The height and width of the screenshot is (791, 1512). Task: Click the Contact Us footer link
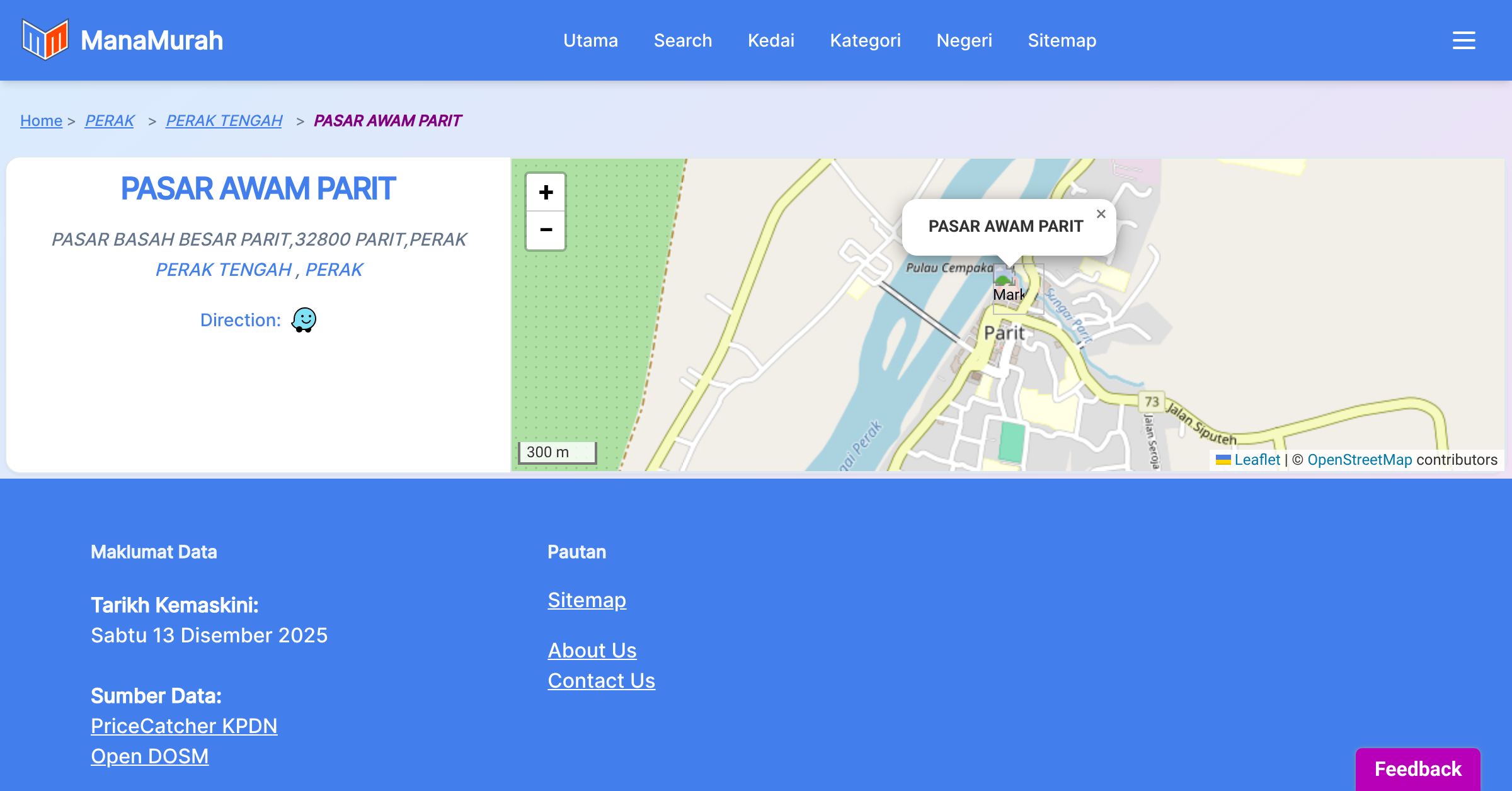coord(601,680)
